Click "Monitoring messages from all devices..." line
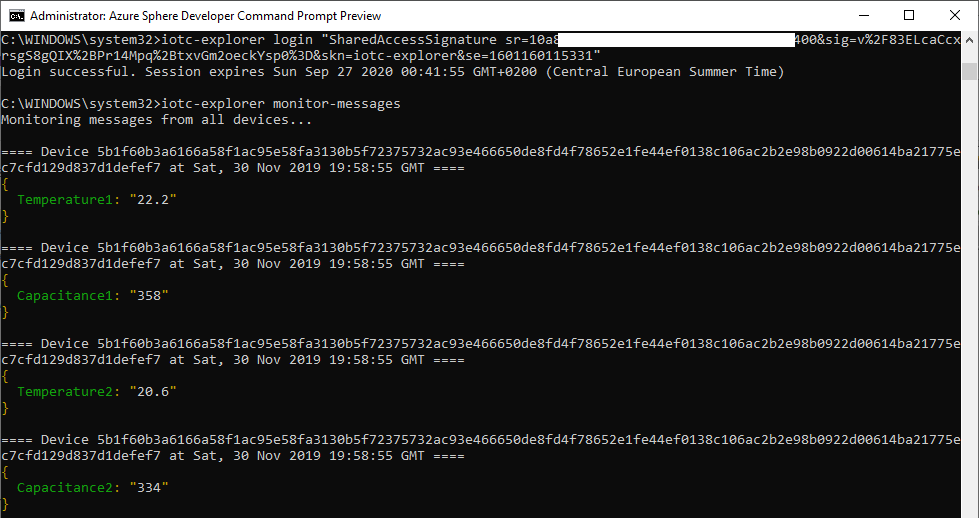979x518 pixels. pyautogui.click(x=157, y=120)
